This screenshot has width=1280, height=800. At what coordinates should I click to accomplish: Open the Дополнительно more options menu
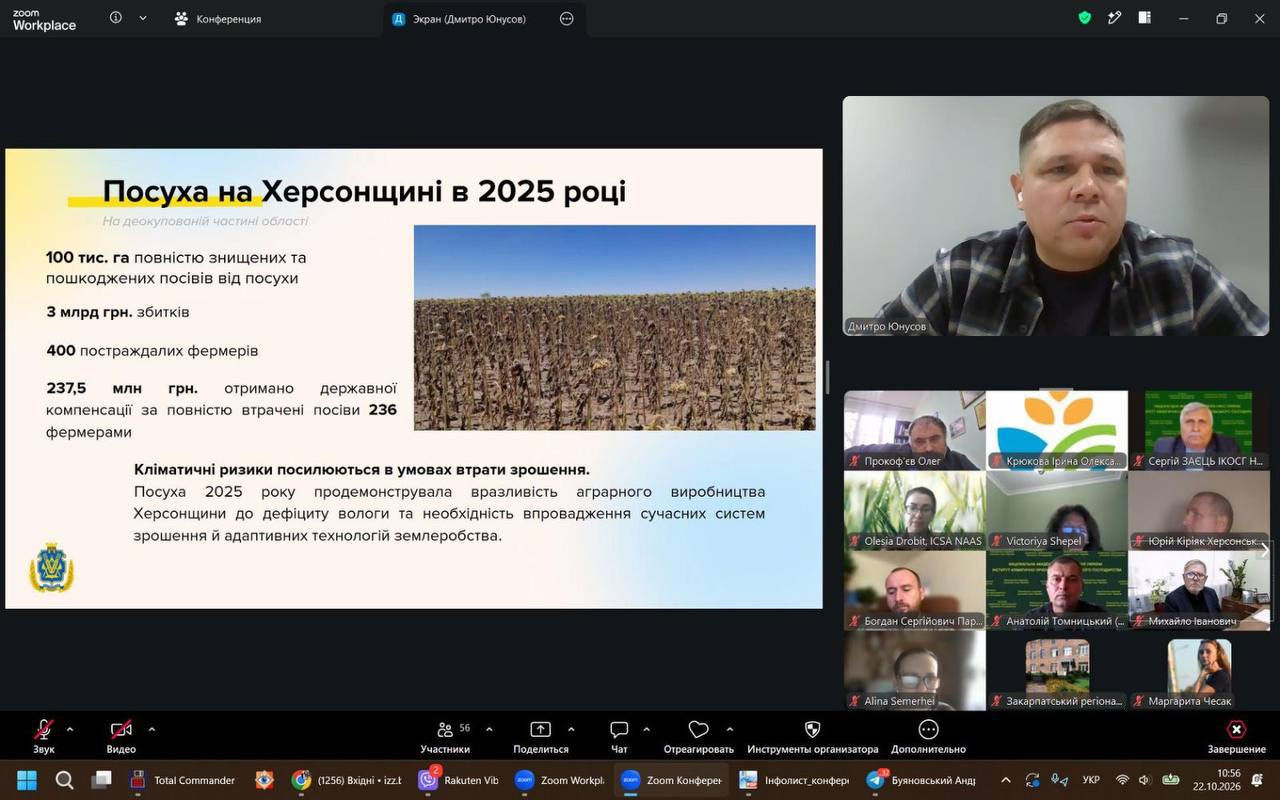tap(928, 736)
